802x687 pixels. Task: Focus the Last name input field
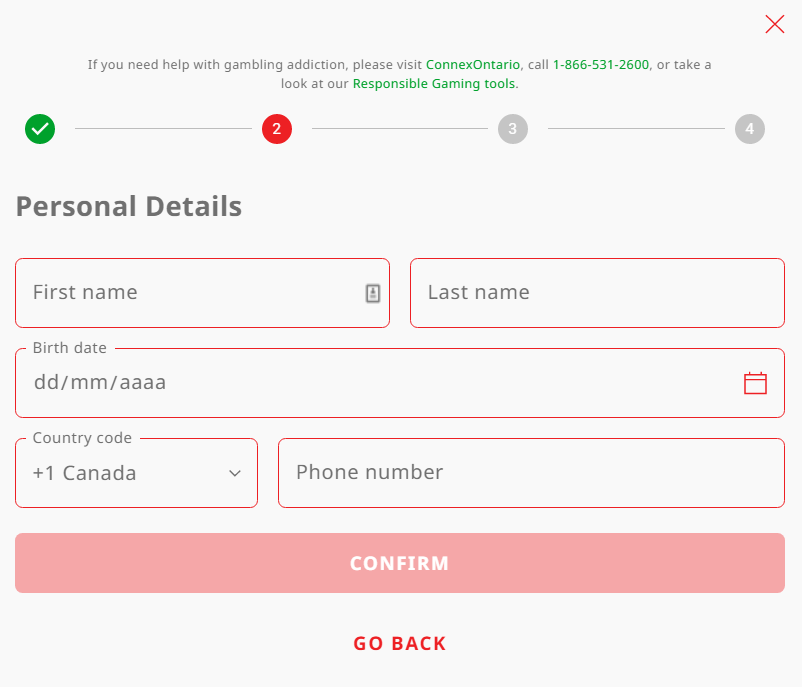pos(597,293)
